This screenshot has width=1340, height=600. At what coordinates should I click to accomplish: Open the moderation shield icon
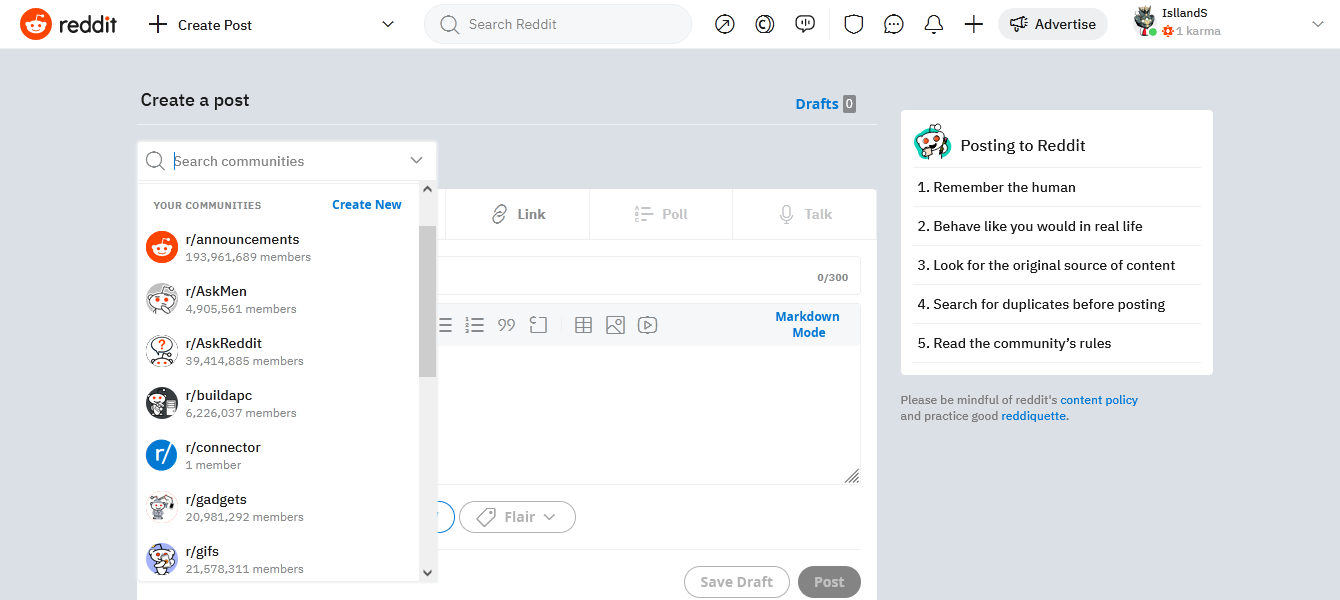[x=854, y=24]
